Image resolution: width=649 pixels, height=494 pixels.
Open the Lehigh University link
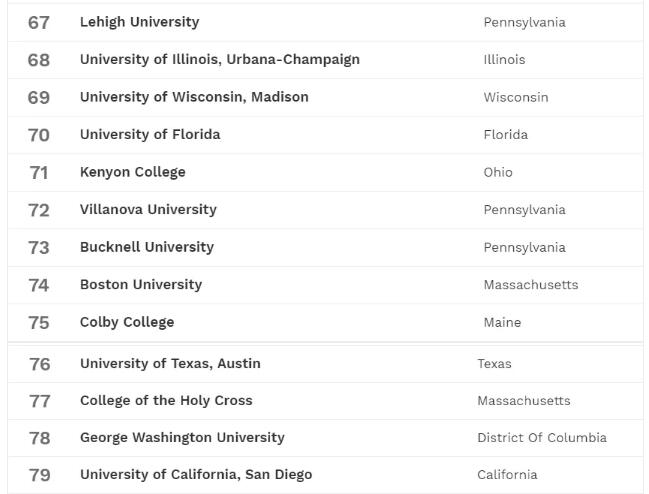[x=139, y=22]
